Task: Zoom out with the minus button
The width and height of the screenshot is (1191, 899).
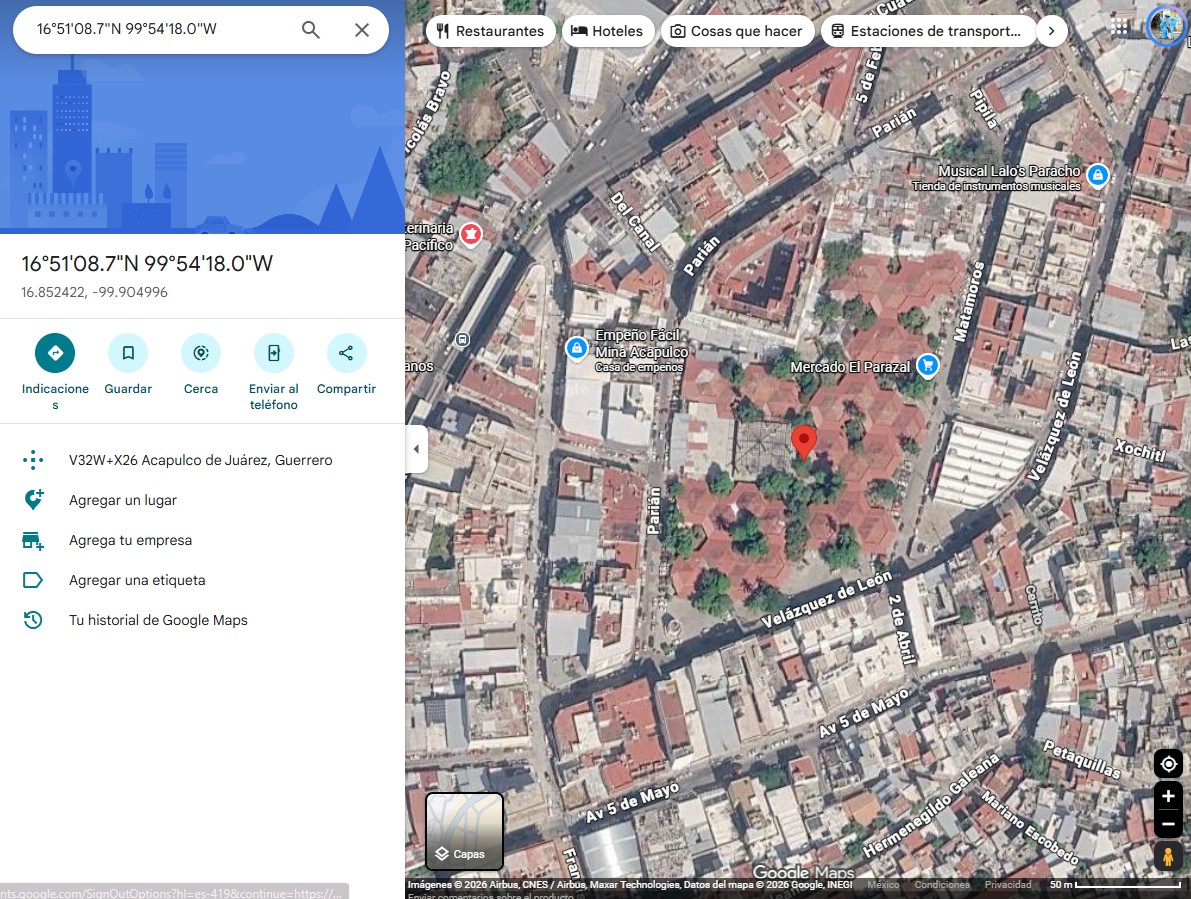Action: 1168,824
